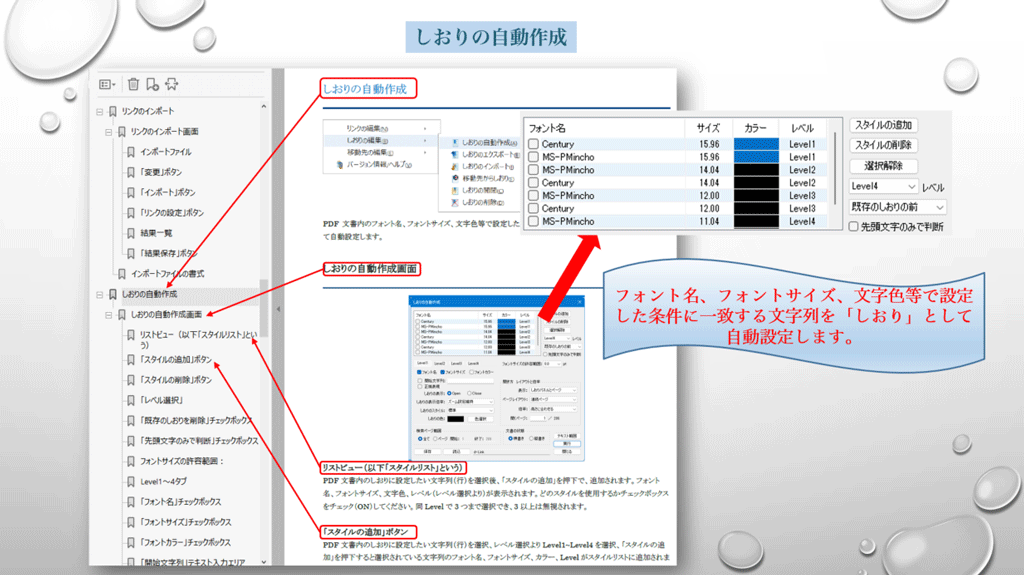
Task: Click bookmark icon beside 結果一覧
Action: pyautogui.click(x=130, y=233)
